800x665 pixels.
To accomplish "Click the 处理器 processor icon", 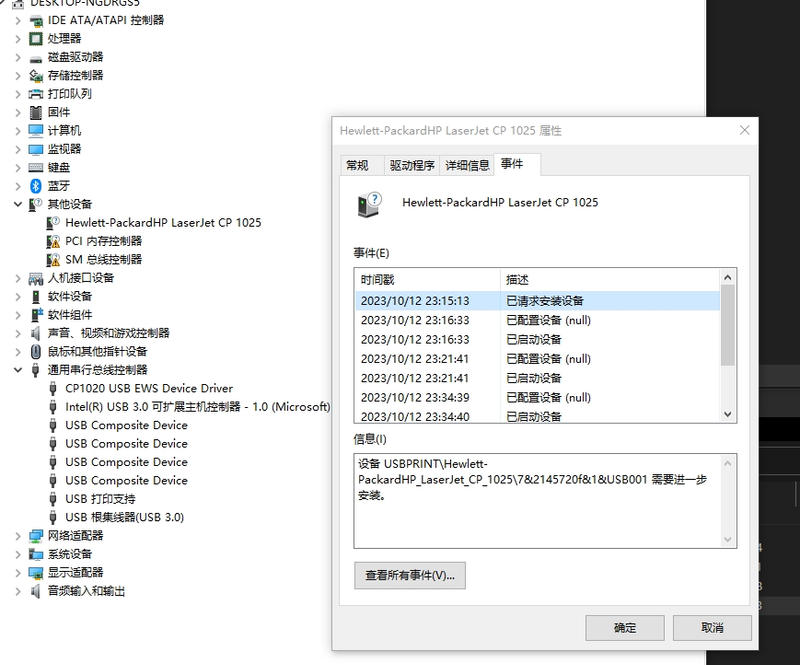I will coord(36,39).
